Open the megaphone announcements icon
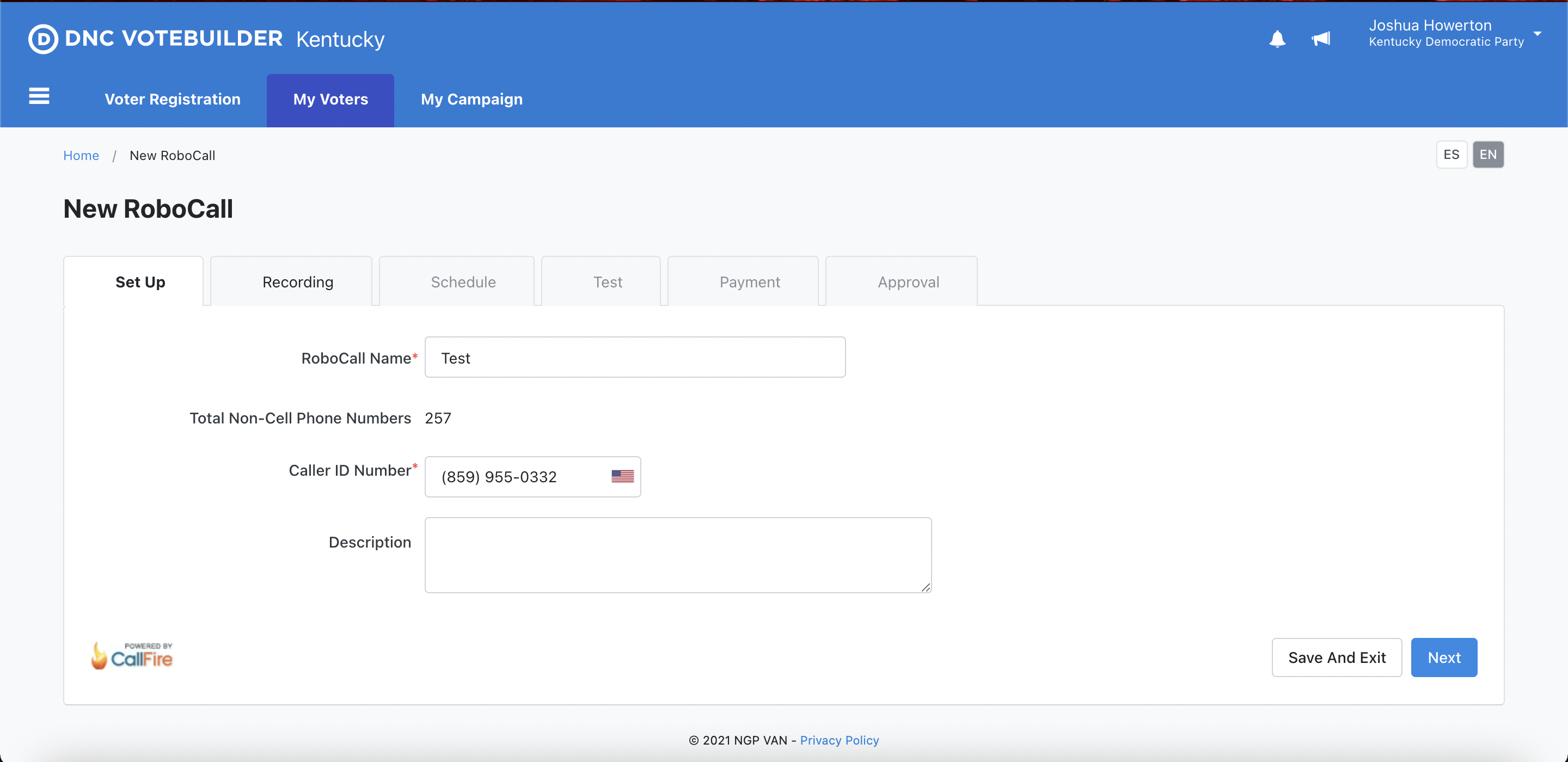Screen dimensions: 1568x762 pyautogui.click(x=1320, y=39)
